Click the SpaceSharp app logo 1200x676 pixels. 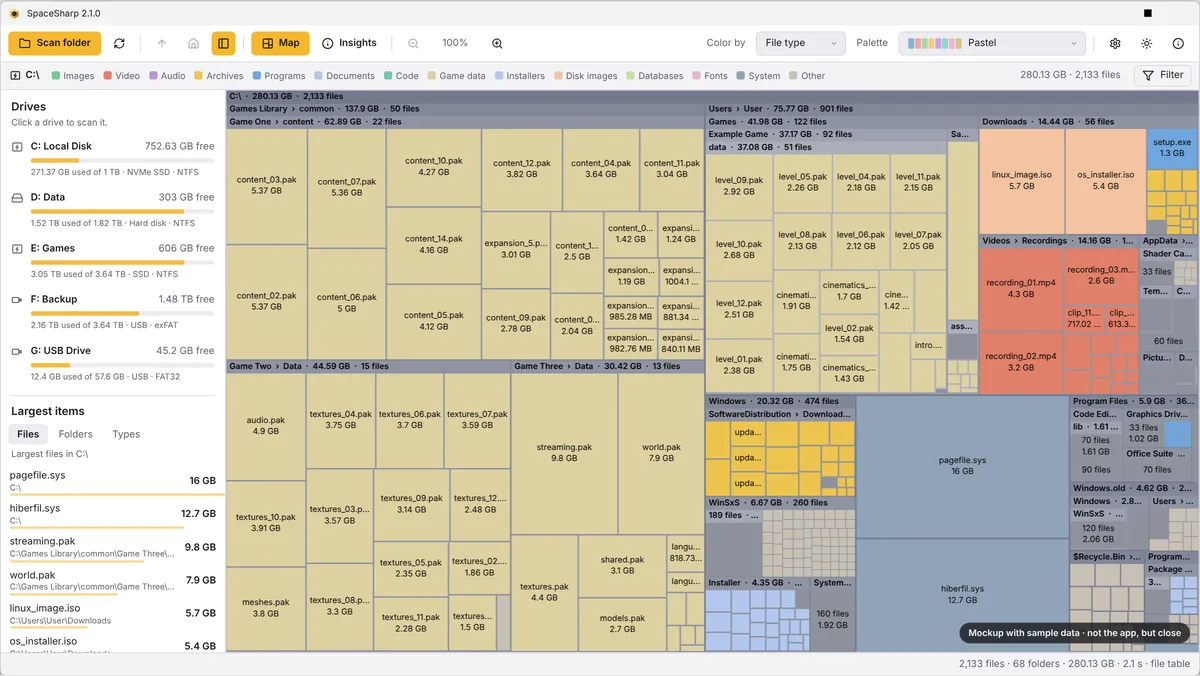point(14,13)
